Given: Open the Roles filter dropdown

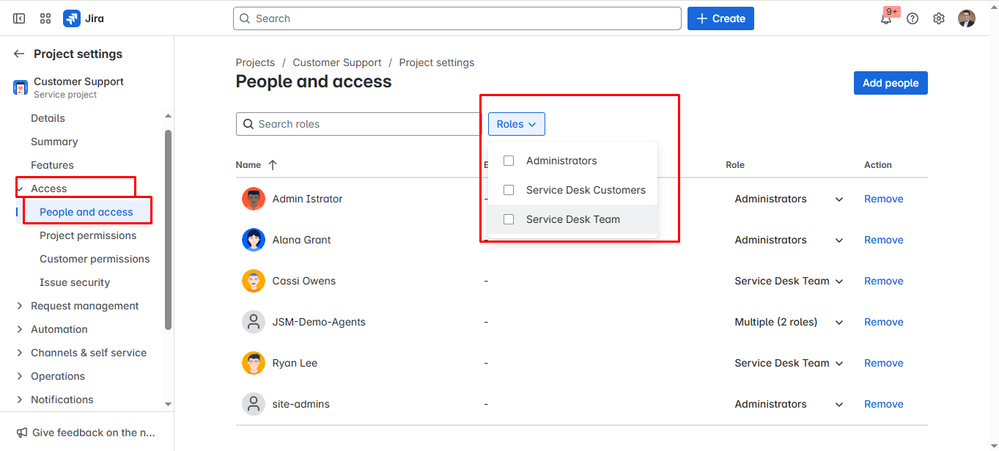Looking at the screenshot, I should [517, 124].
